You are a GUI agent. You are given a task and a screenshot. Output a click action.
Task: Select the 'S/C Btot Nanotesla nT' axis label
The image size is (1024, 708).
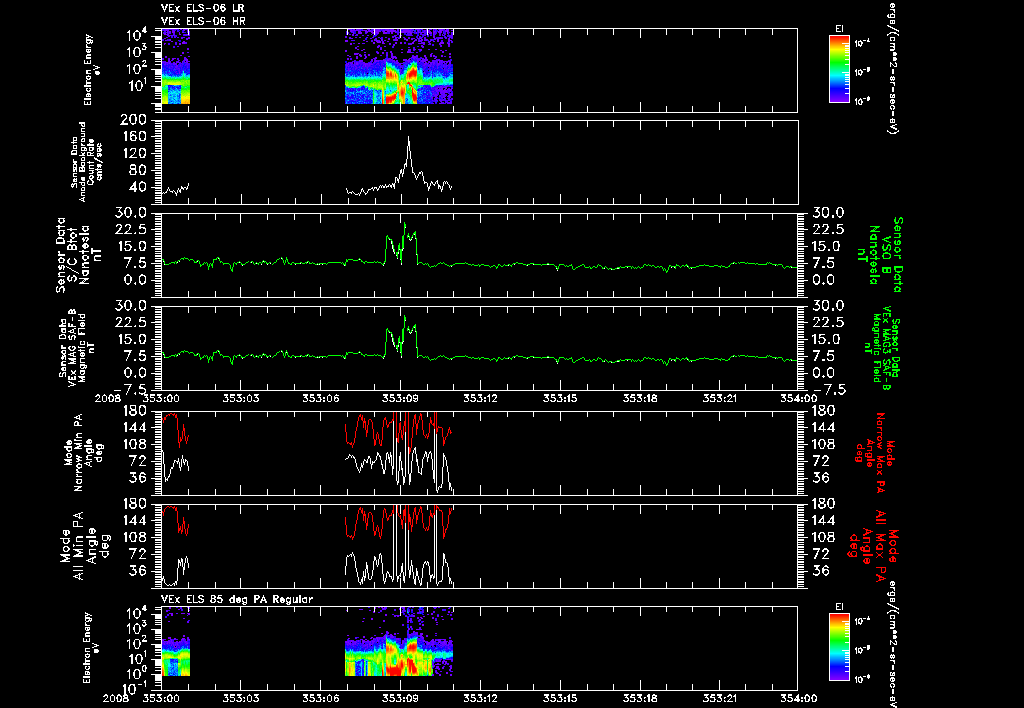click(x=80, y=255)
